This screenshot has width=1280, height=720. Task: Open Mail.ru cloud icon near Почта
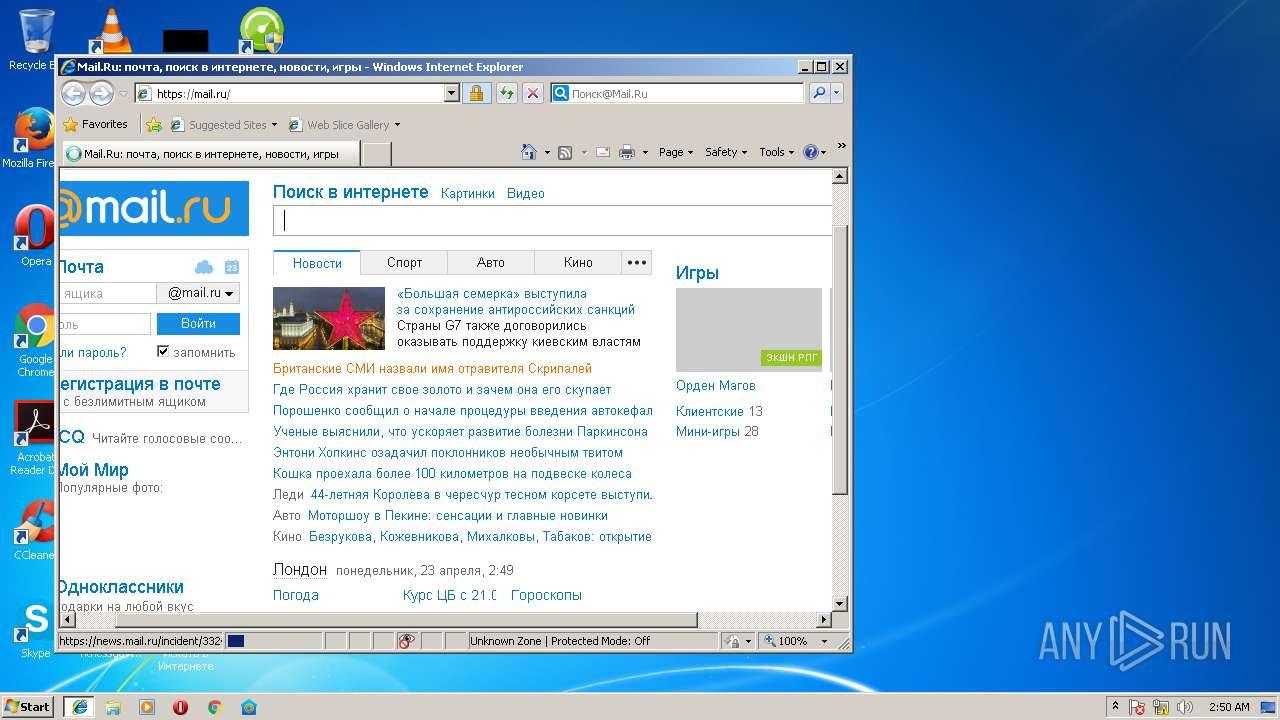[x=204, y=267]
